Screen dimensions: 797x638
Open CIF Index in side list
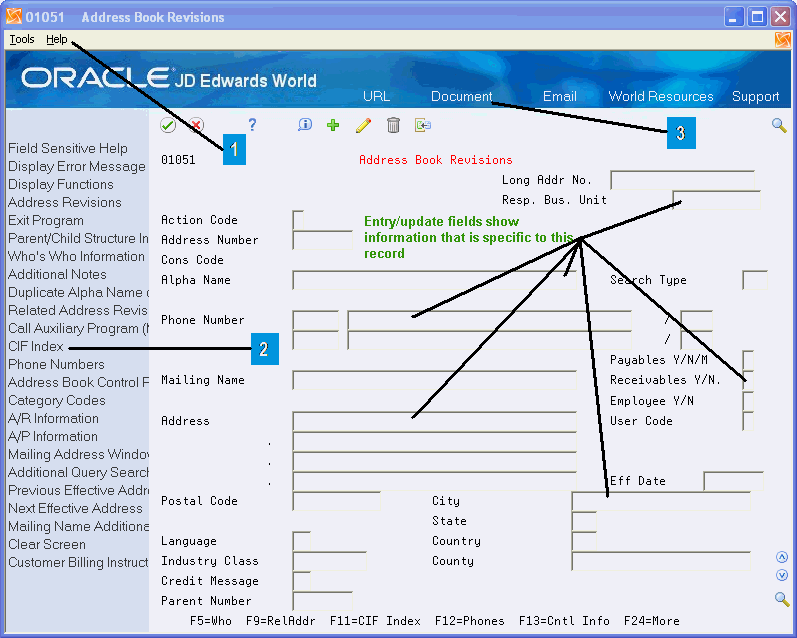click(x=36, y=346)
